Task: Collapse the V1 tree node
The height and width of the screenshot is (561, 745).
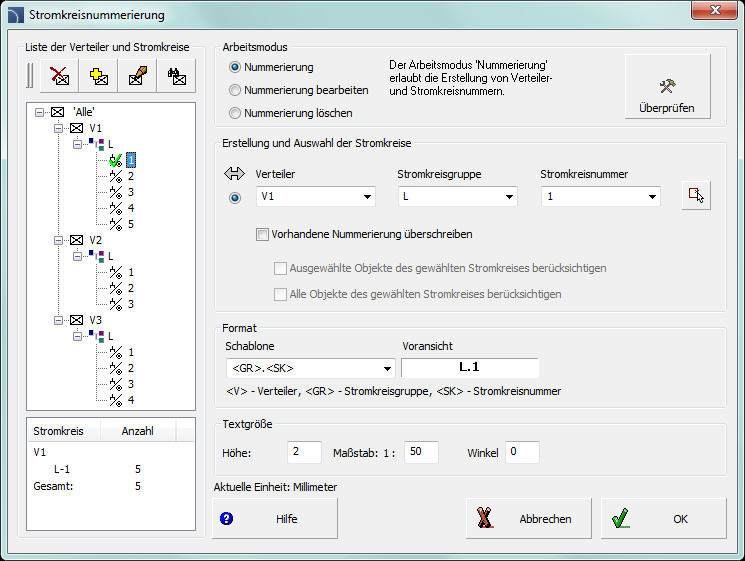Action: [x=58, y=129]
